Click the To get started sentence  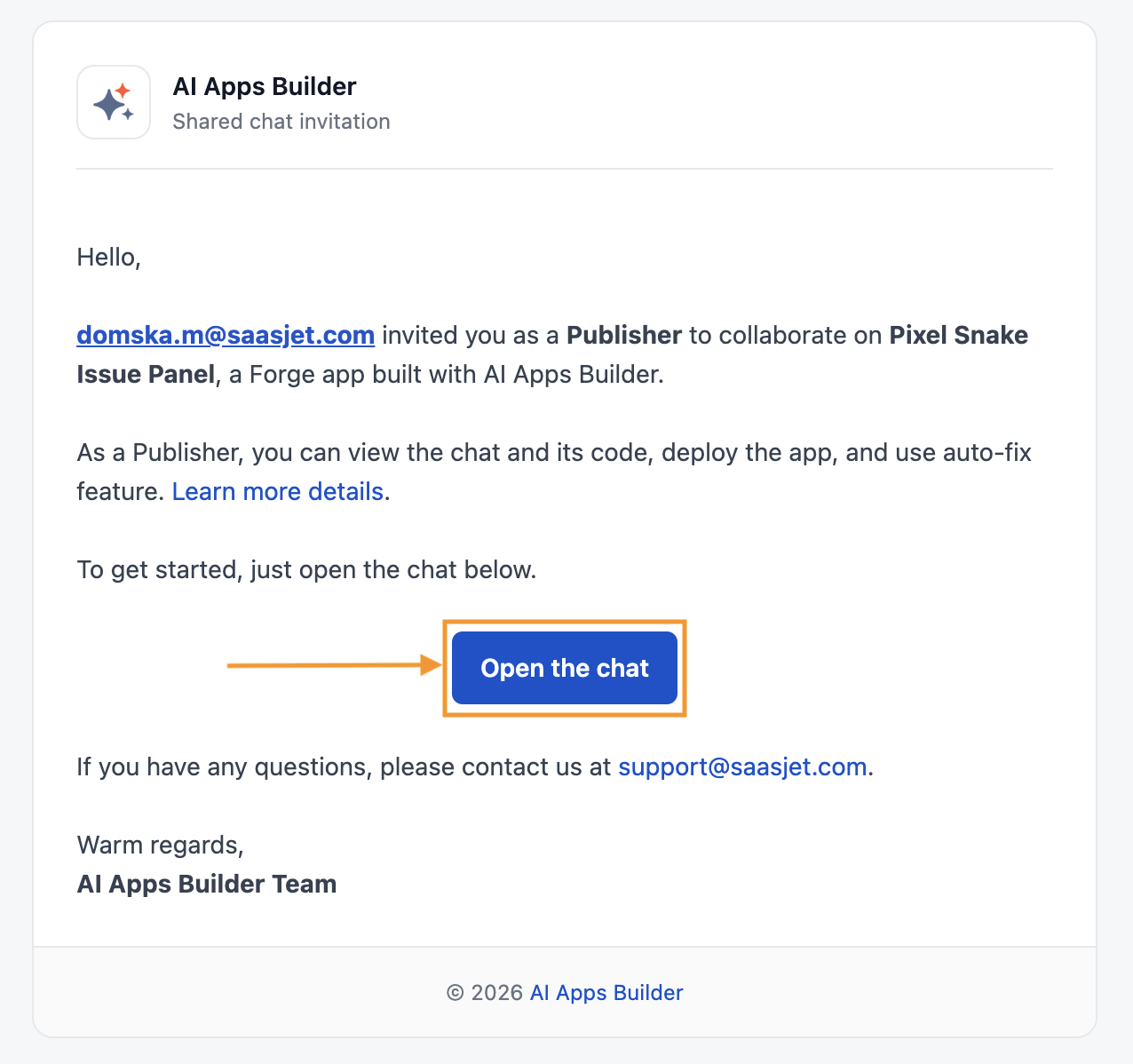[x=307, y=569]
